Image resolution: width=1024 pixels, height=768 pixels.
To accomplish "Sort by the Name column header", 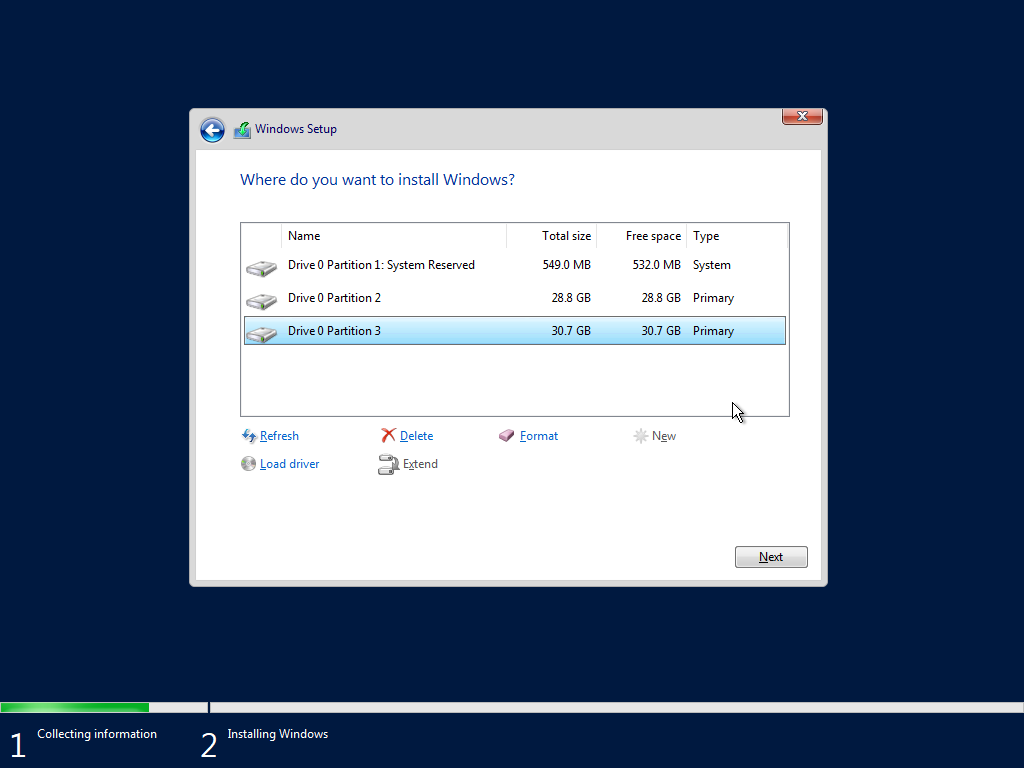I will coord(303,235).
